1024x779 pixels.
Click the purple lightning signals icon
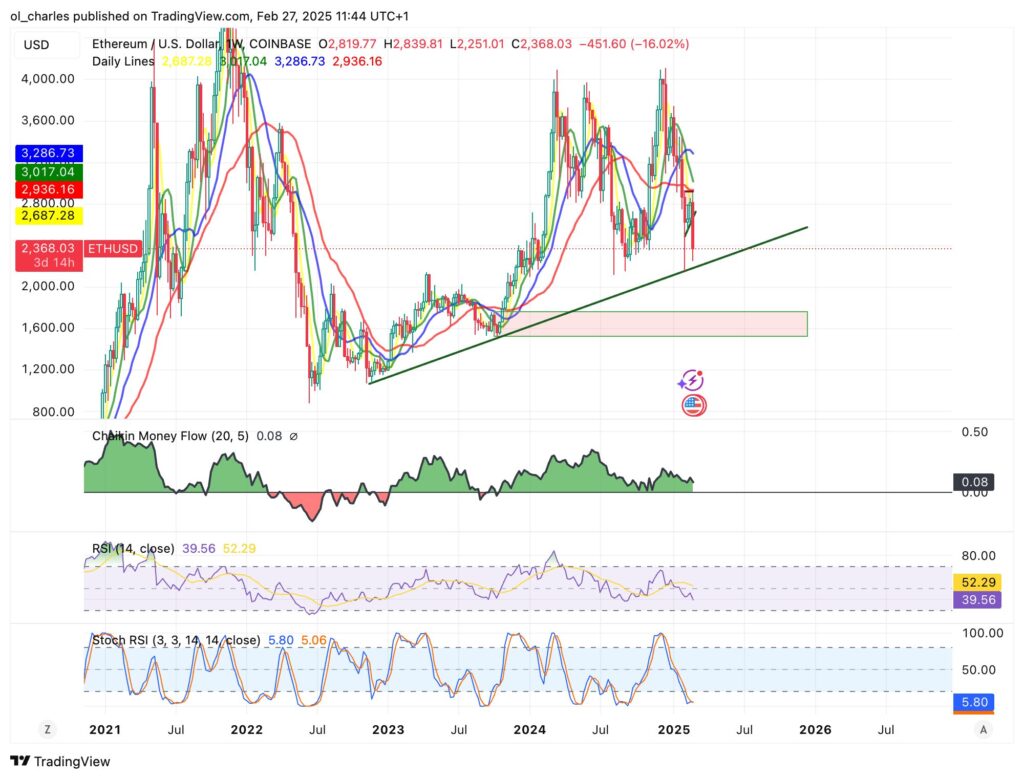(691, 380)
